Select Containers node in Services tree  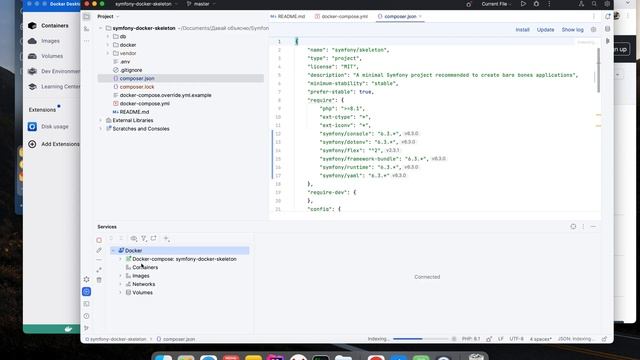(x=145, y=267)
